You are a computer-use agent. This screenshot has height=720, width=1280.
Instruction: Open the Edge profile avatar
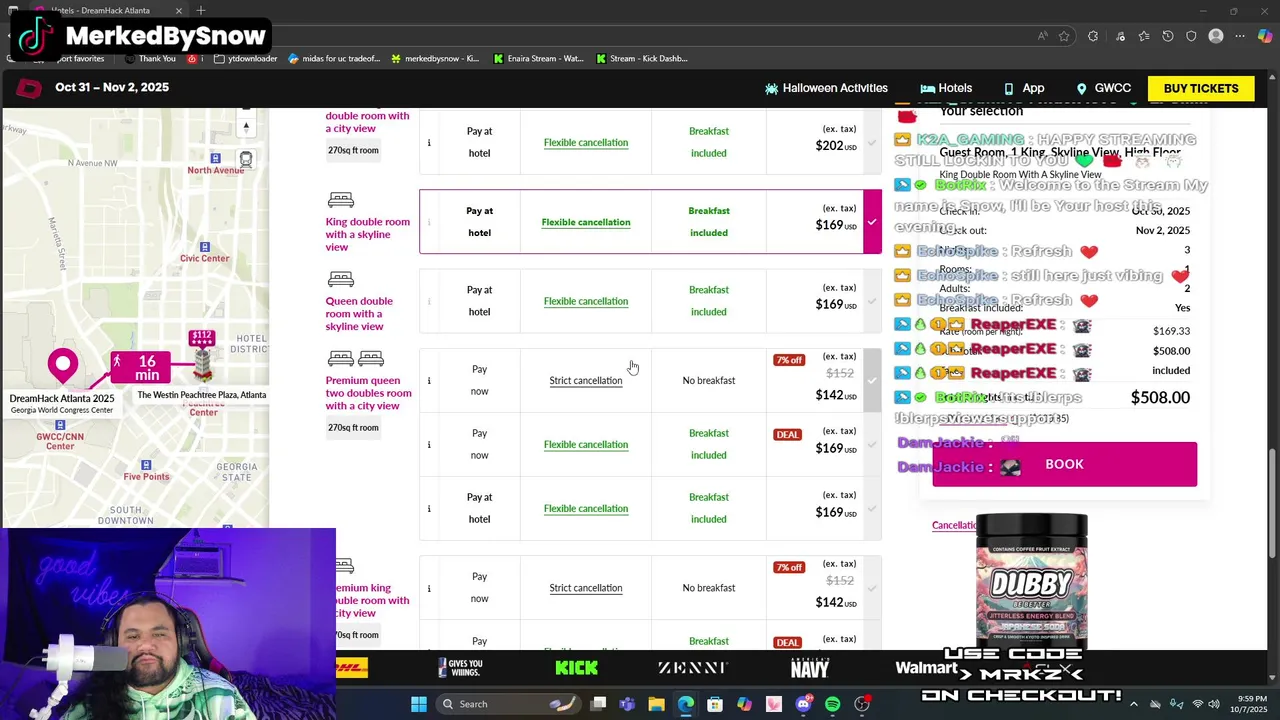pos(1216,36)
